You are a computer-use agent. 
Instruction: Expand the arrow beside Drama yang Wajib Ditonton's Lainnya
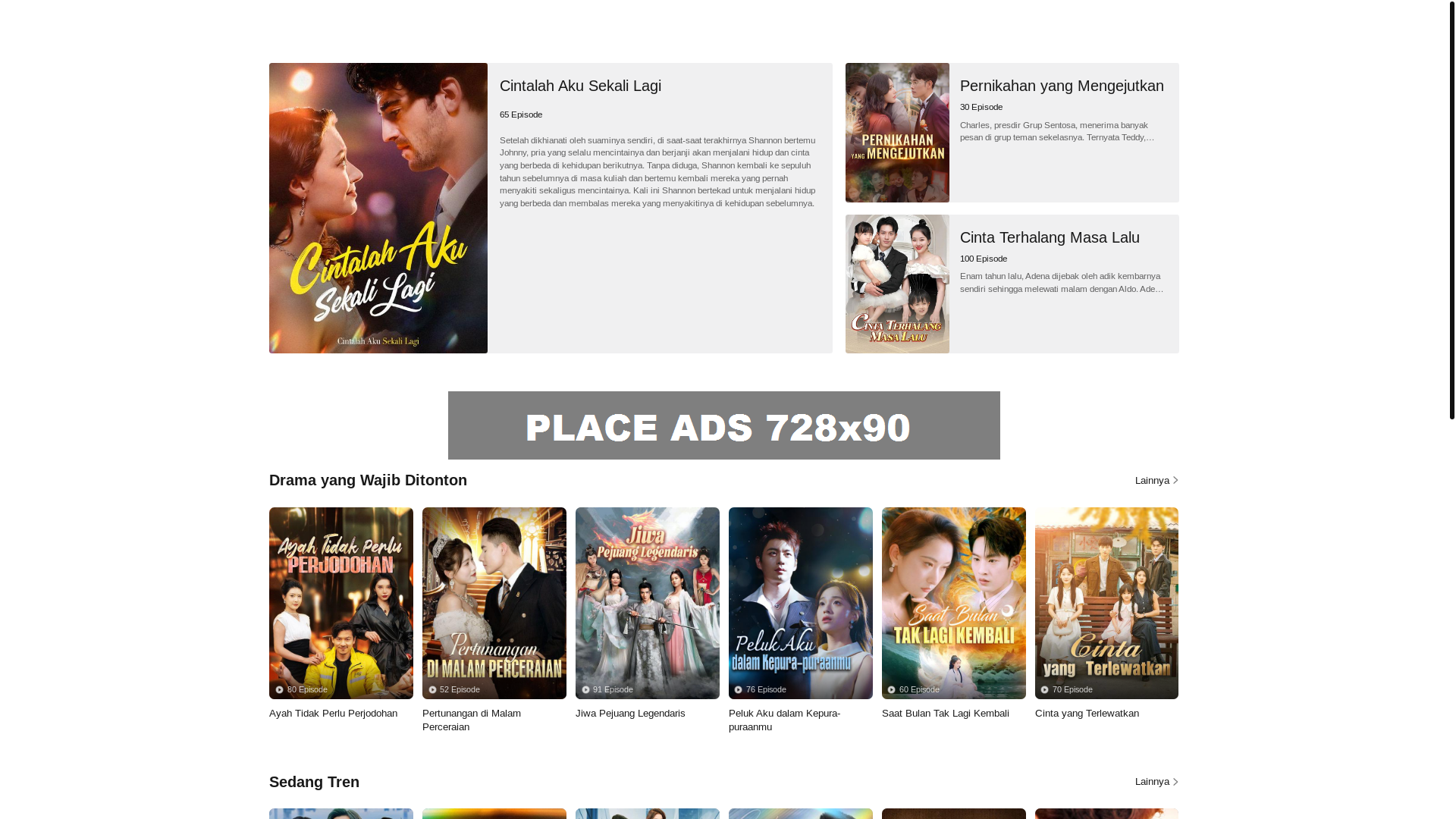click(1175, 481)
